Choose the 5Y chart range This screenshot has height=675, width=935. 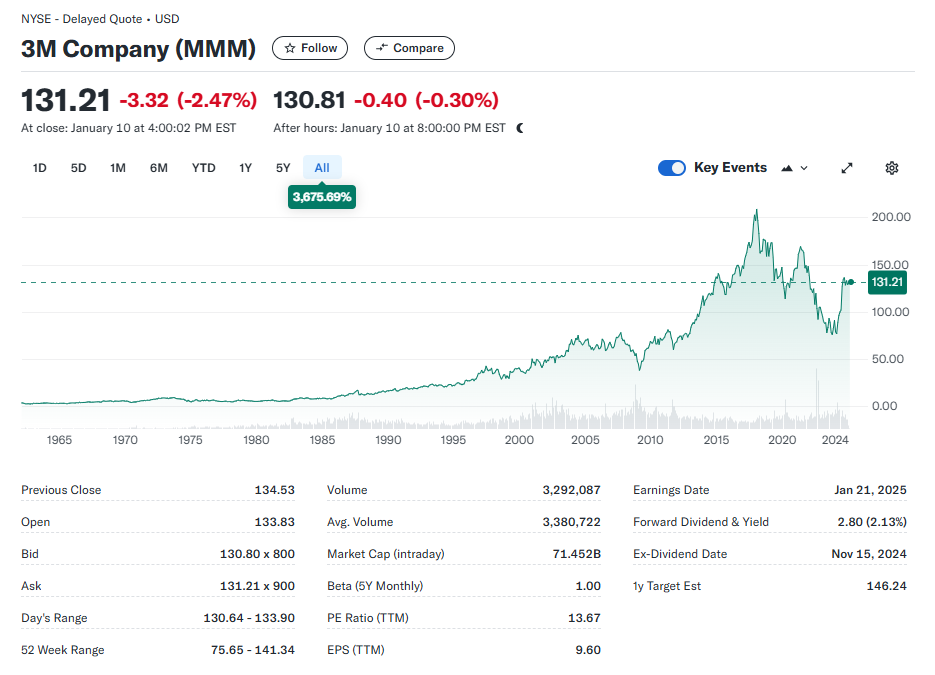(x=283, y=168)
